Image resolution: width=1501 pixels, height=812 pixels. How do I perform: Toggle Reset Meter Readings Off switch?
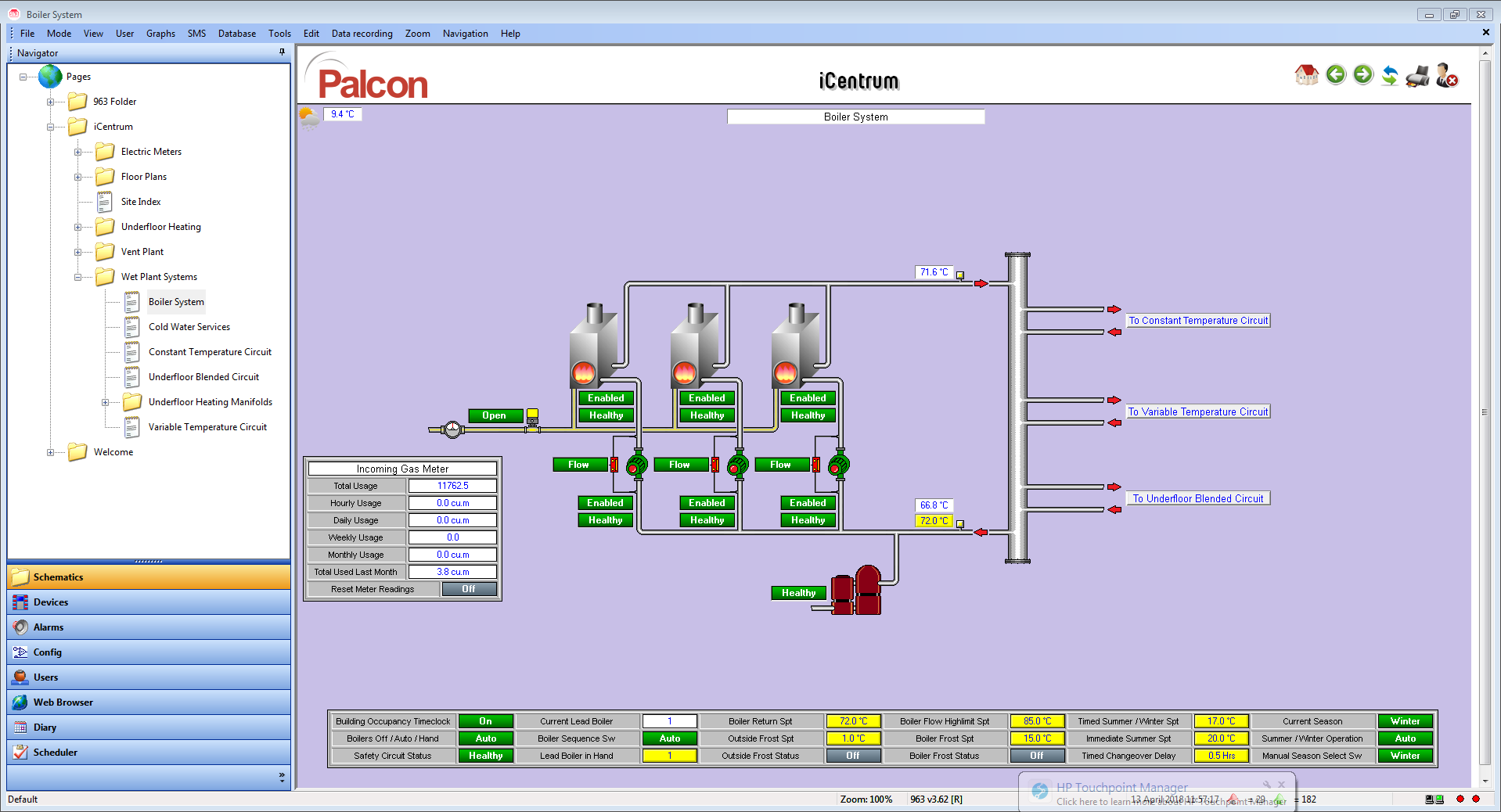coord(469,589)
